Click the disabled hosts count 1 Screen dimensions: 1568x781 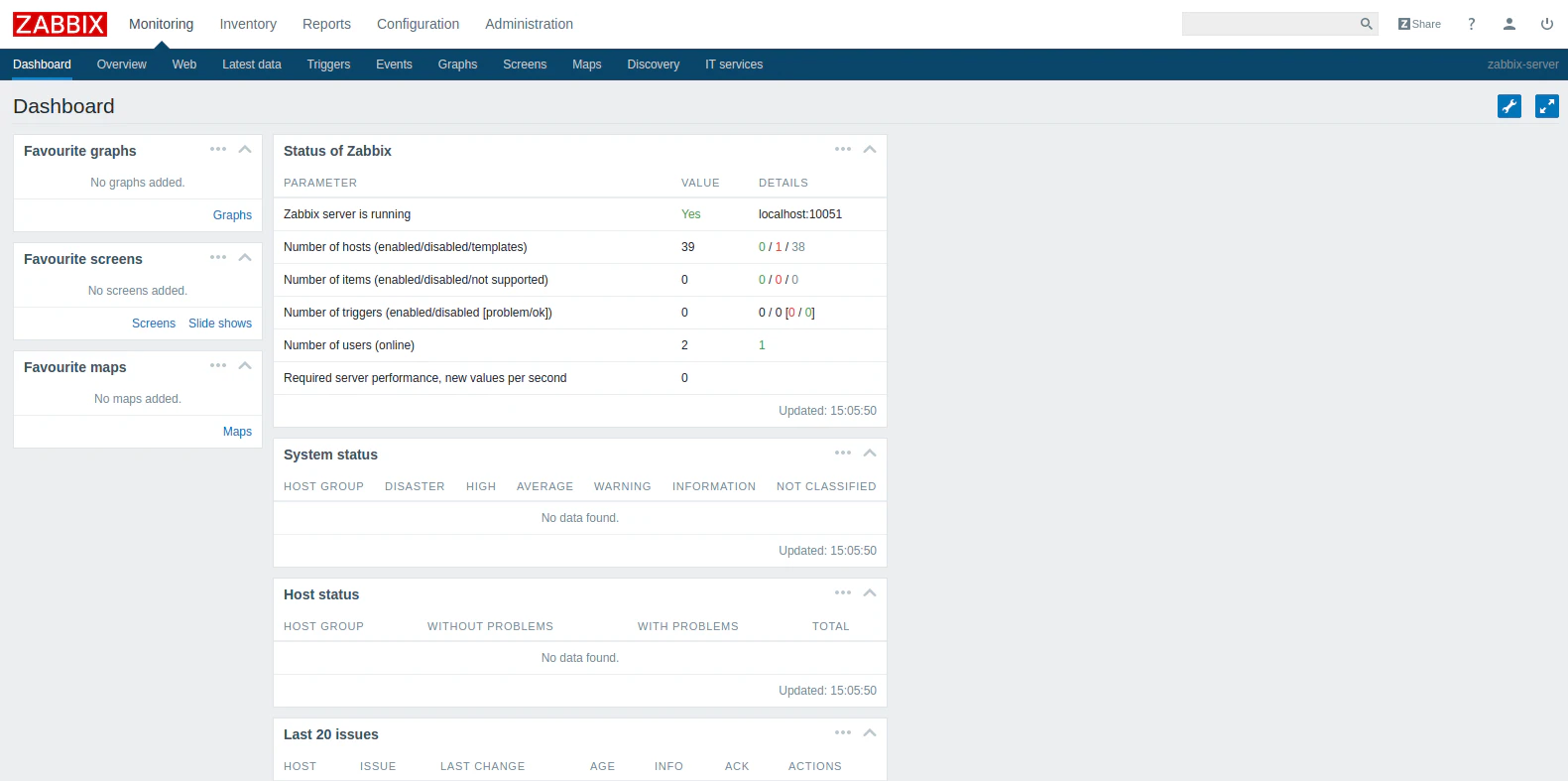779,247
